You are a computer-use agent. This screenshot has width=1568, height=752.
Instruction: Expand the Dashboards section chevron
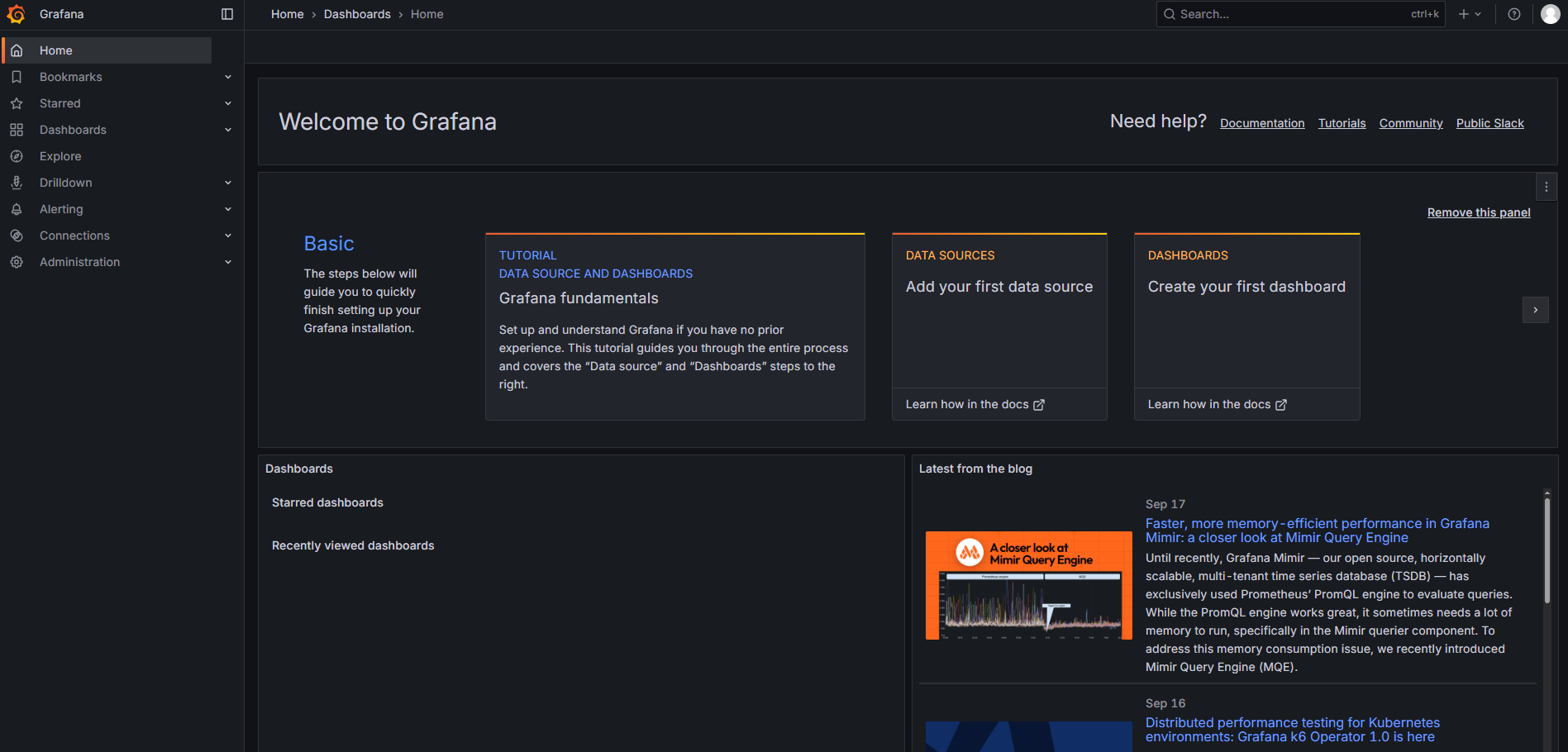(228, 130)
